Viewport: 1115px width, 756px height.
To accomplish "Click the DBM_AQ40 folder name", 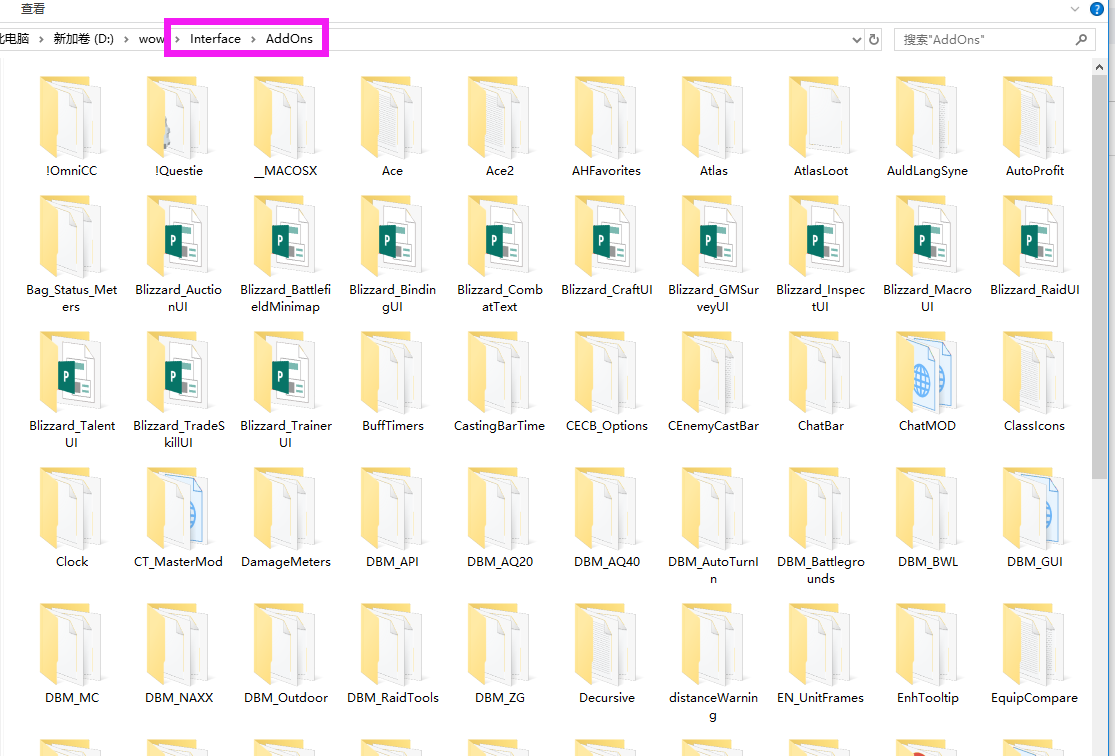I will [607, 562].
